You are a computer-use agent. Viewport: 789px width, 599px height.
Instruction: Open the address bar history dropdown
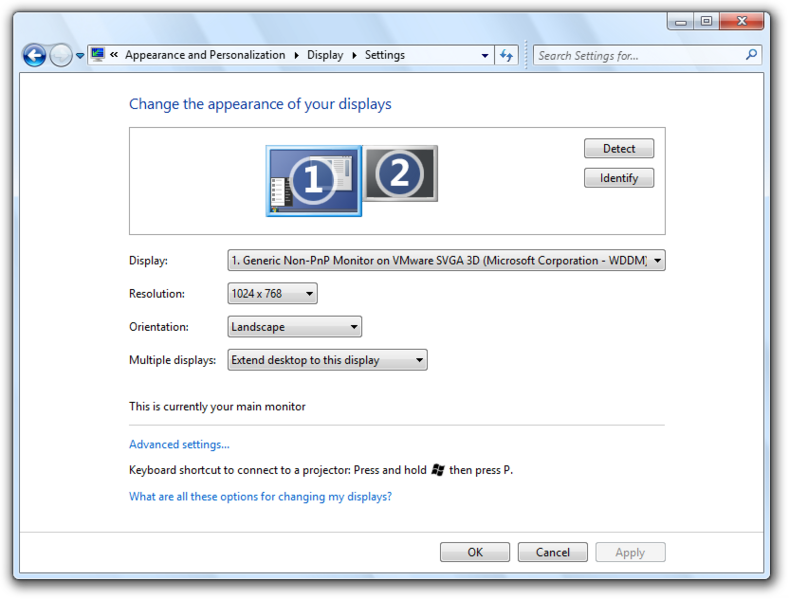(485, 55)
